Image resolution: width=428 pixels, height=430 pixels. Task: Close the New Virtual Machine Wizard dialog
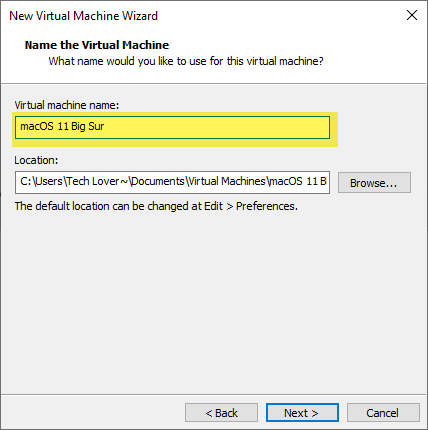412,15
